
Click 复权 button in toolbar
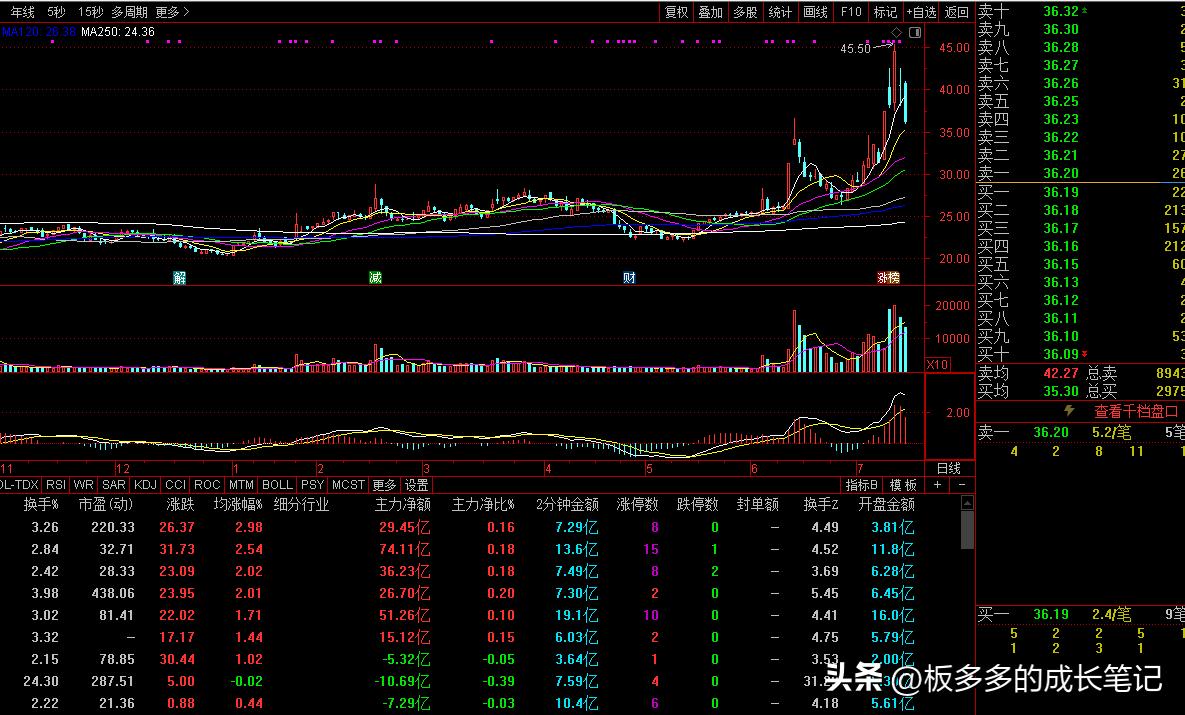676,12
